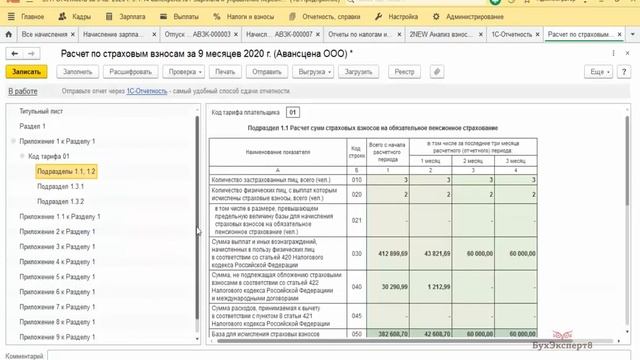The width and height of the screenshot is (640, 360).
Task: Close the Расчет по страховым tab
Action: click(620, 35)
